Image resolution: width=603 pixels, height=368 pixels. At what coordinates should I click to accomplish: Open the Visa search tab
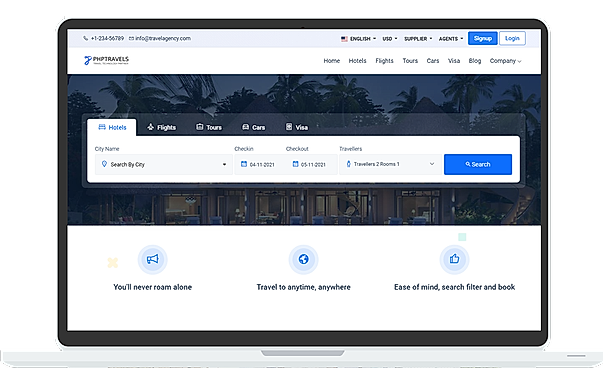(x=297, y=127)
